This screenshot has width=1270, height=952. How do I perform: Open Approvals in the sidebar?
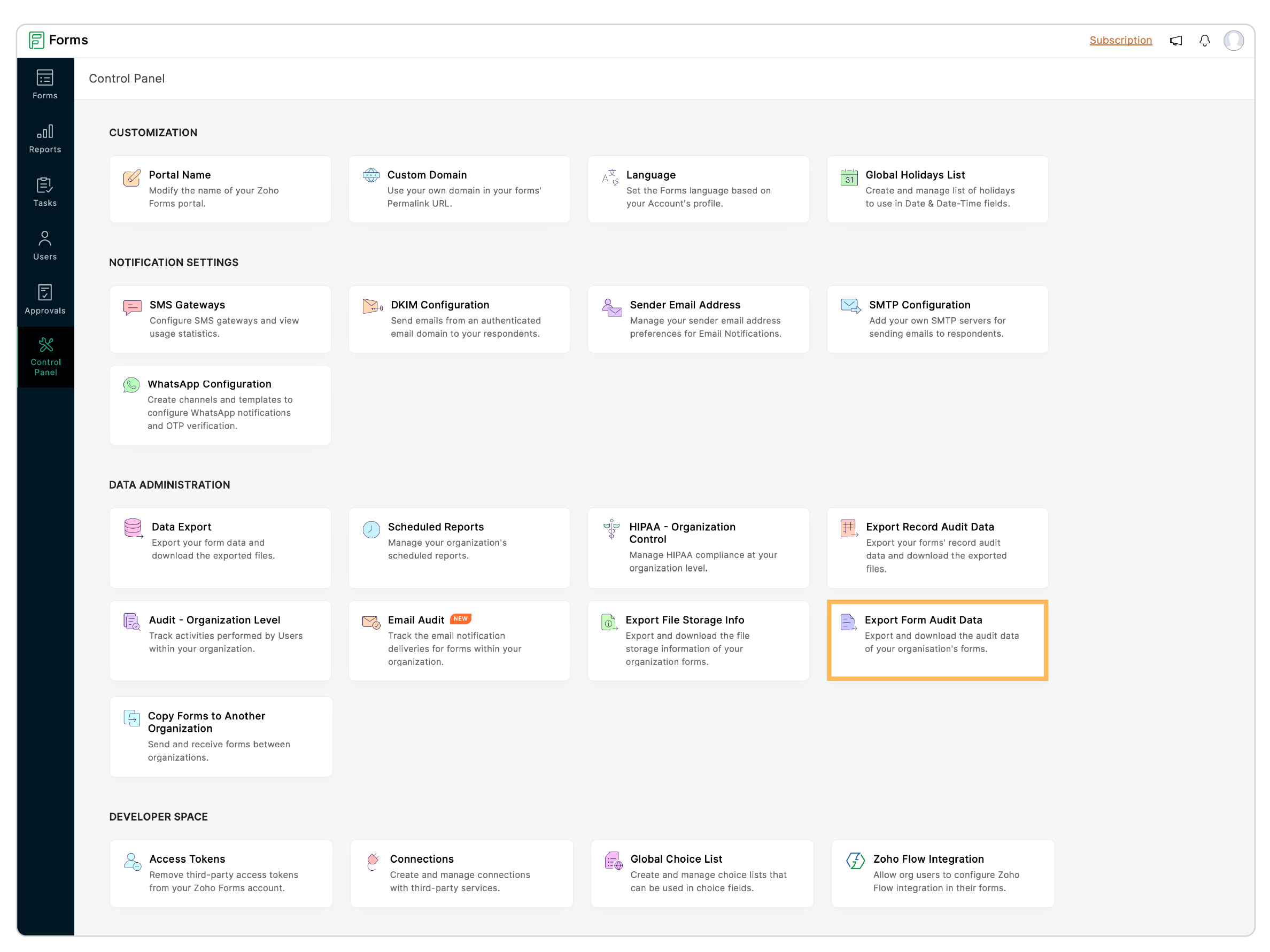[x=45, y=299]
